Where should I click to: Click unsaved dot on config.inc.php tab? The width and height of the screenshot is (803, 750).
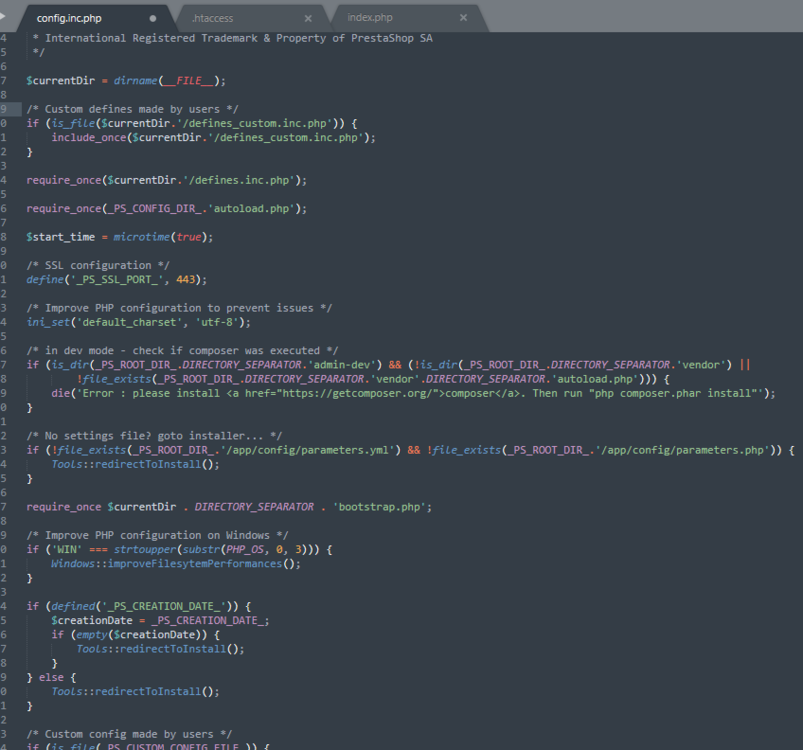pyautogui.click(x=153, y=18)
